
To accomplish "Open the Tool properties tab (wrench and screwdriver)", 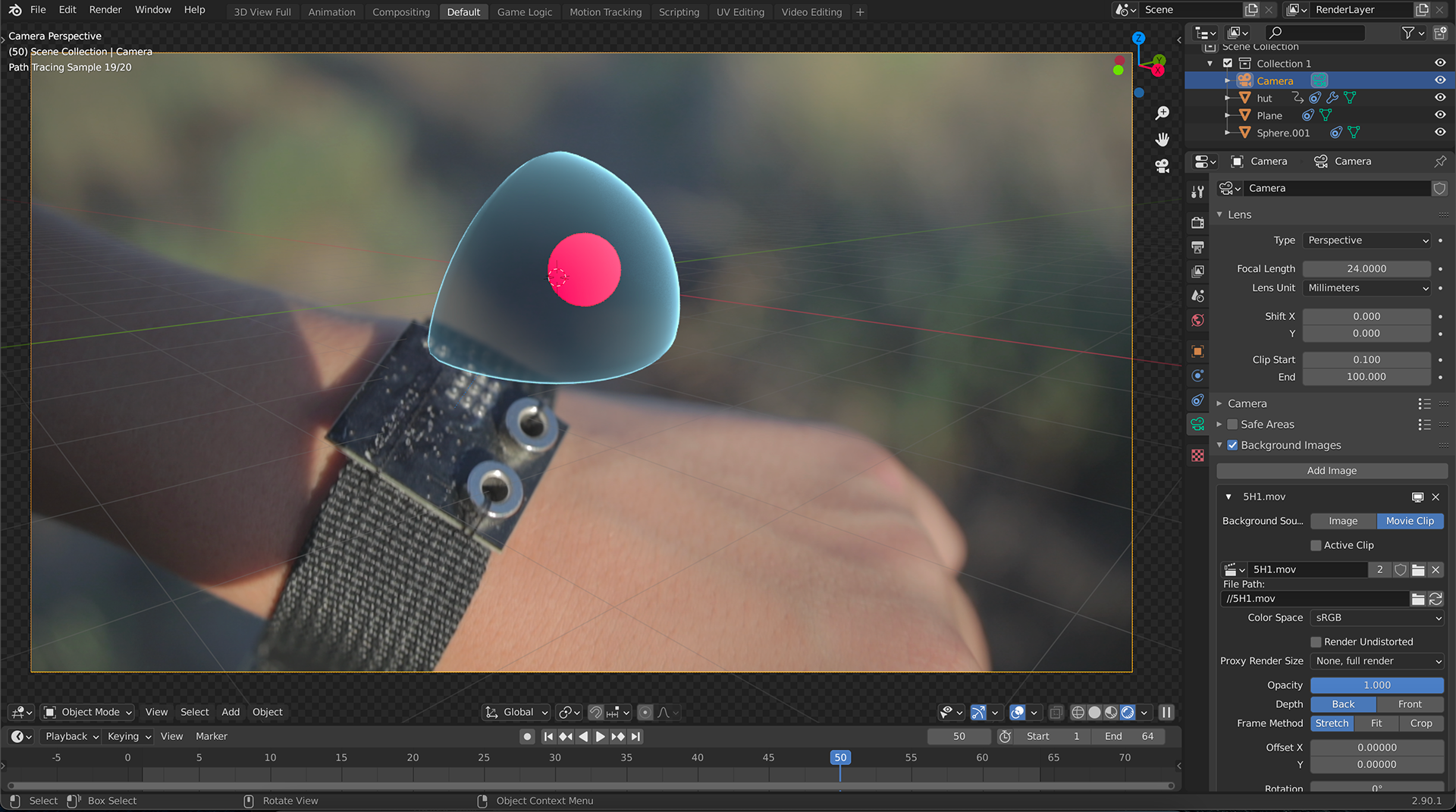I will 1197,192.
